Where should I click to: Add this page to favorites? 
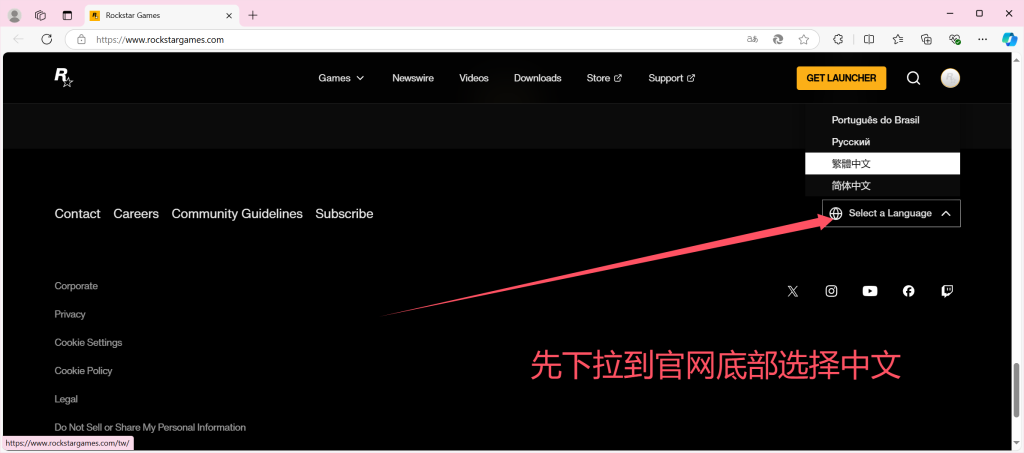pyautogui.click(x=804, y=39)
